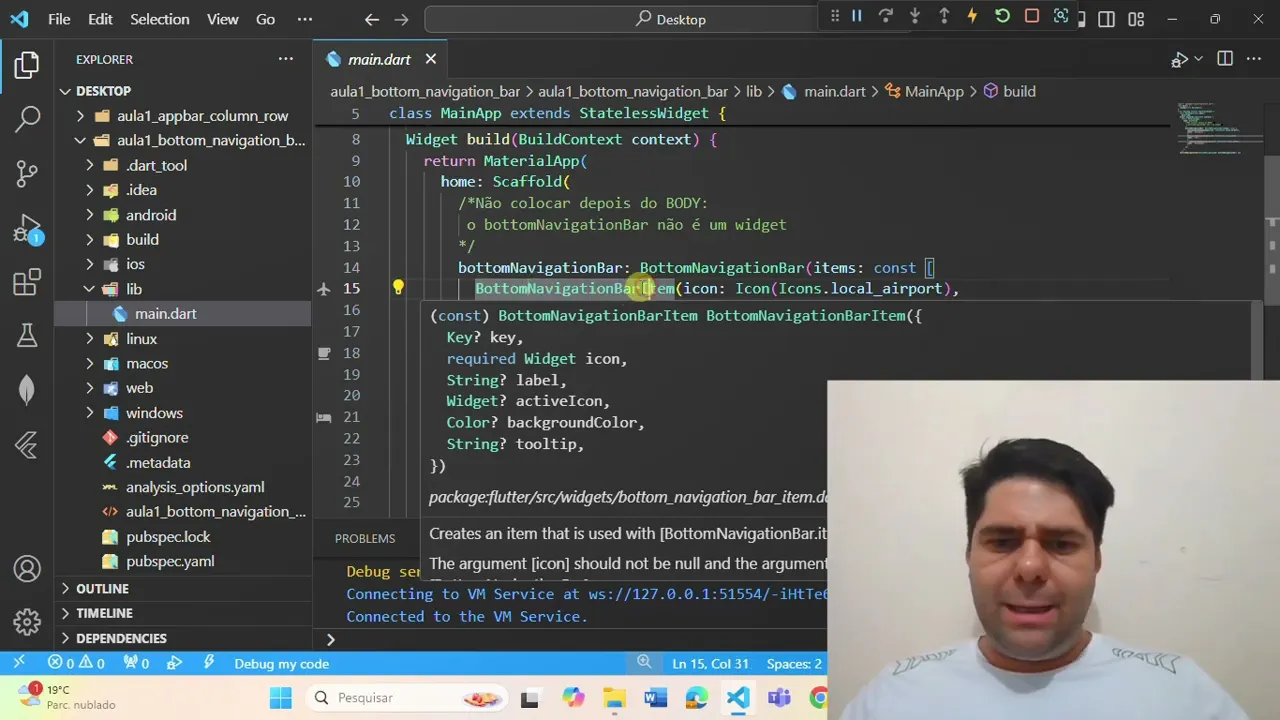Trigger Flutter Hot Reload lightning icon
This screenshot has width=1280, height=720.
pos(972,16)
